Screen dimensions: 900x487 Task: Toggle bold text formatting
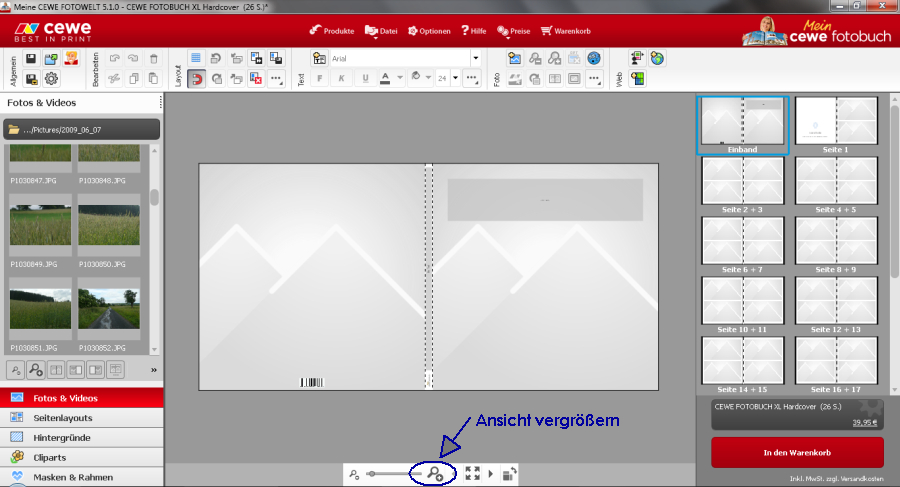pyautogui.click(x=320, y=78)
